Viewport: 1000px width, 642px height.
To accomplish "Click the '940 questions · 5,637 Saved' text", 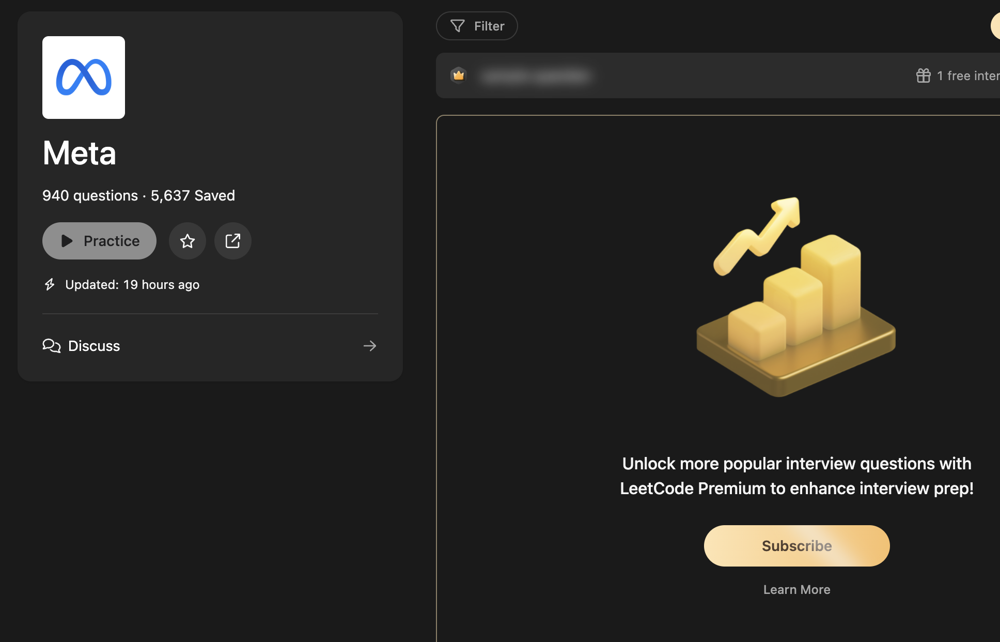I will tap(138, 196).
